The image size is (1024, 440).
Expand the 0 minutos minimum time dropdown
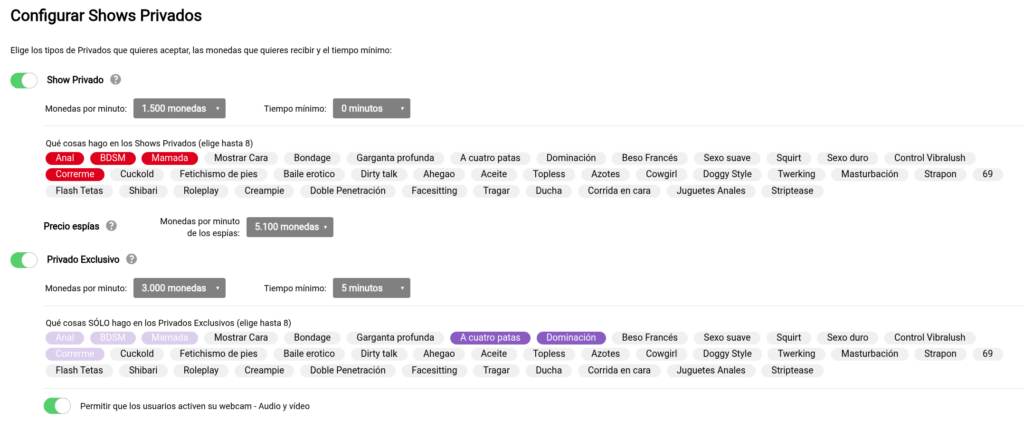pos(372,108)
